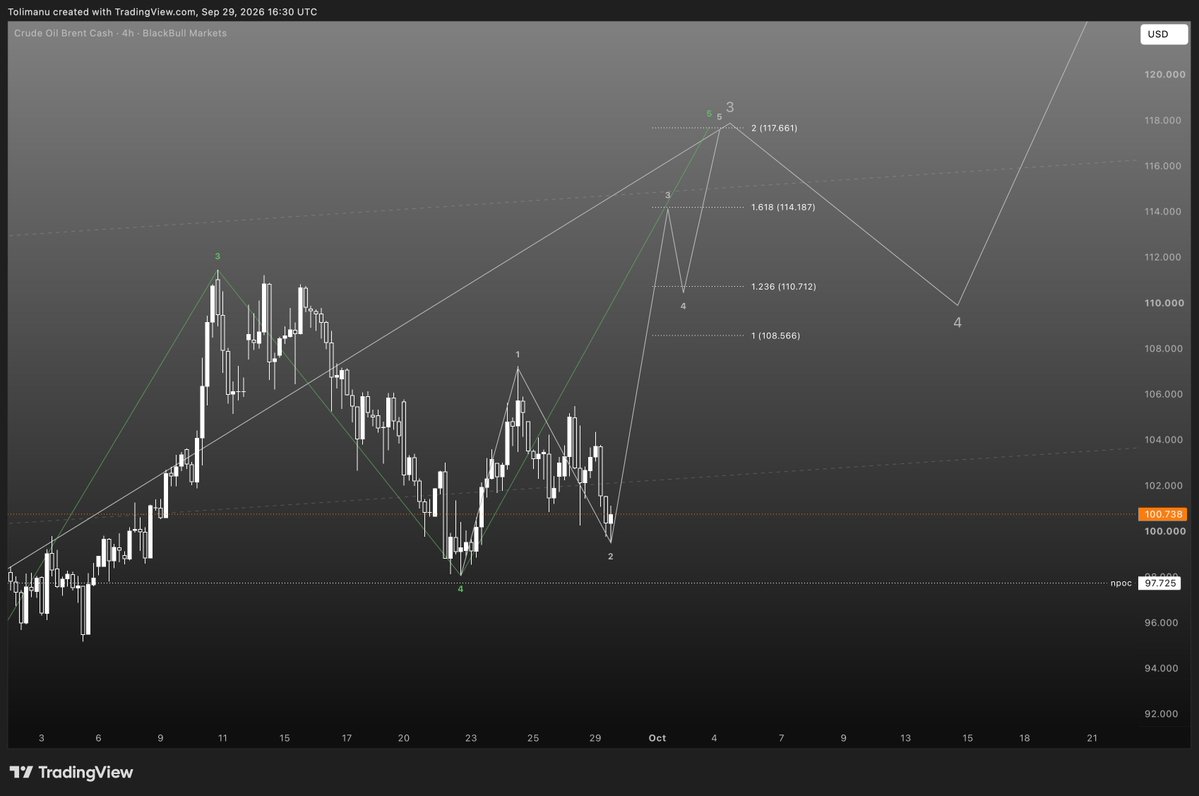Screen dimensions: 1199x796
Task: Click the 110.000 price axis label
Action: [1165, 304]
